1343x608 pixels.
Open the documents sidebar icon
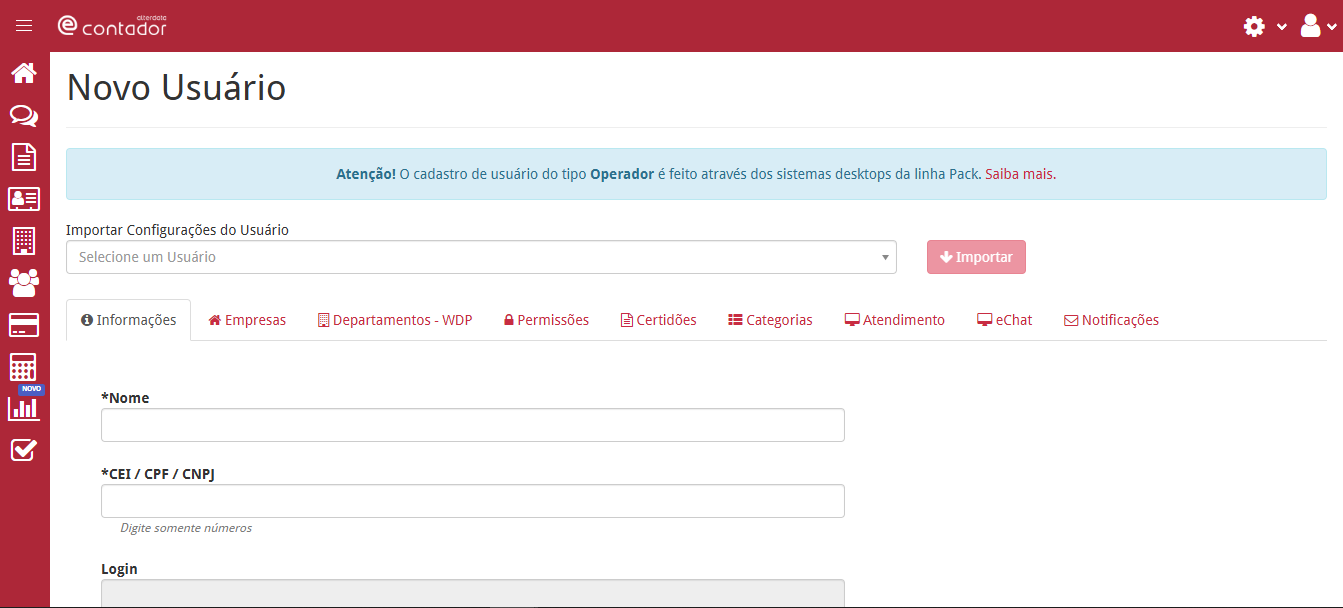tap(24, 157)
